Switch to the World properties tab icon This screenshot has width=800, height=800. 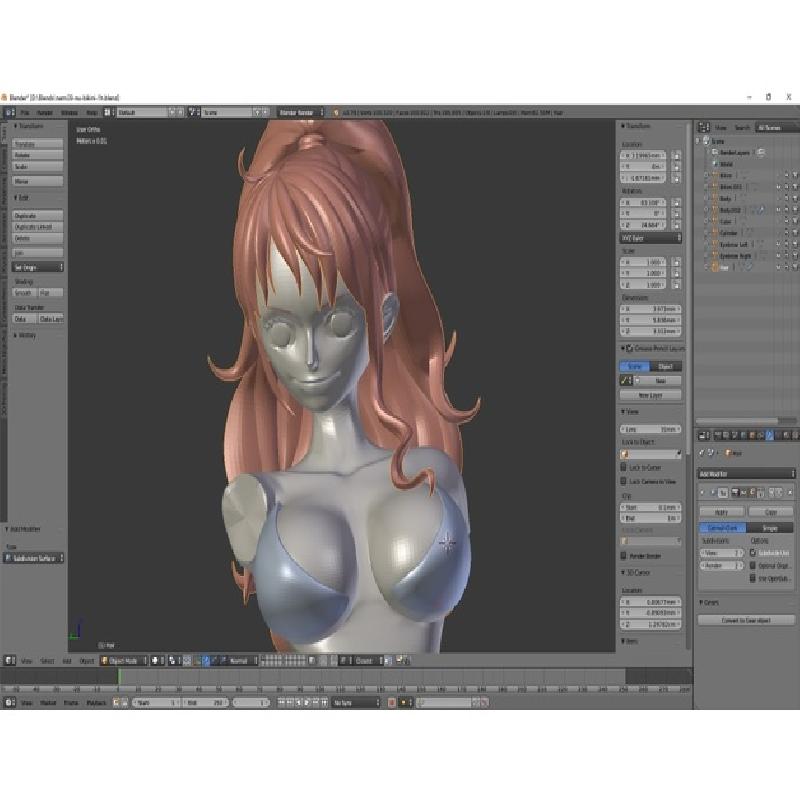point(744,435)
